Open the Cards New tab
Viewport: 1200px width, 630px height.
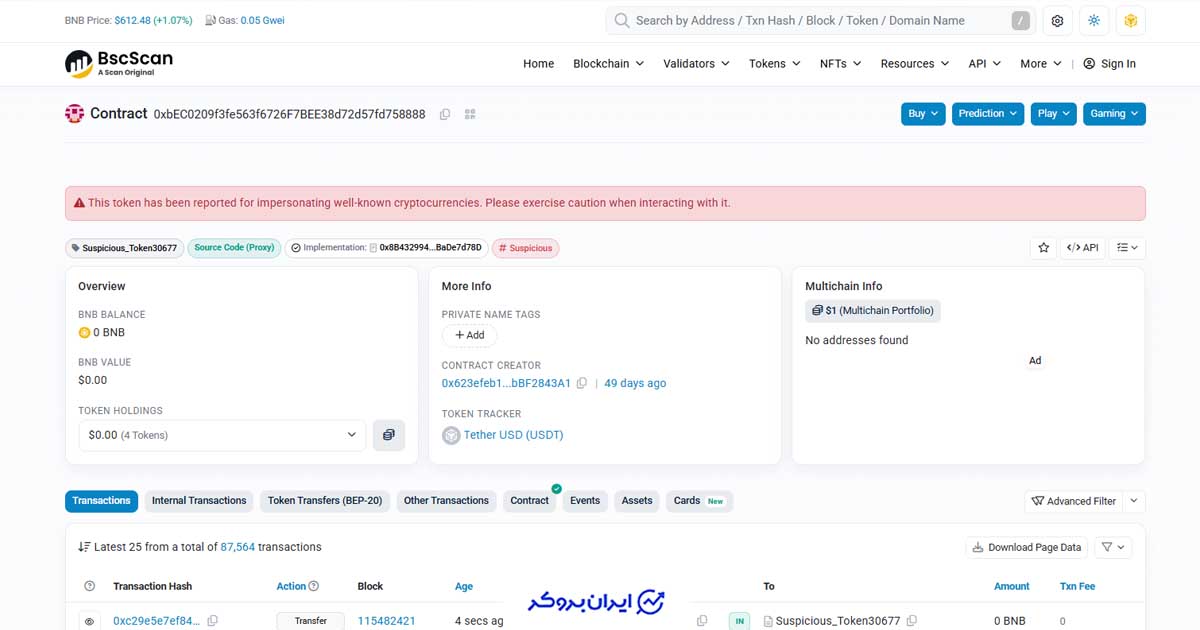[x=699, y=501]
